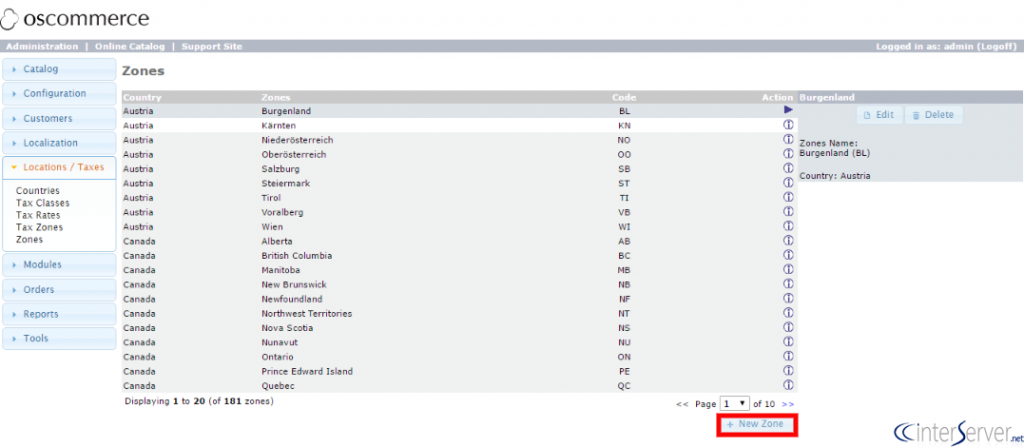Image resolution: width=1024 pixels, height=448 pixels.
Task: Open info for the Oberösterreich zone
Action: pyautogui.click(x=788, y=153)
